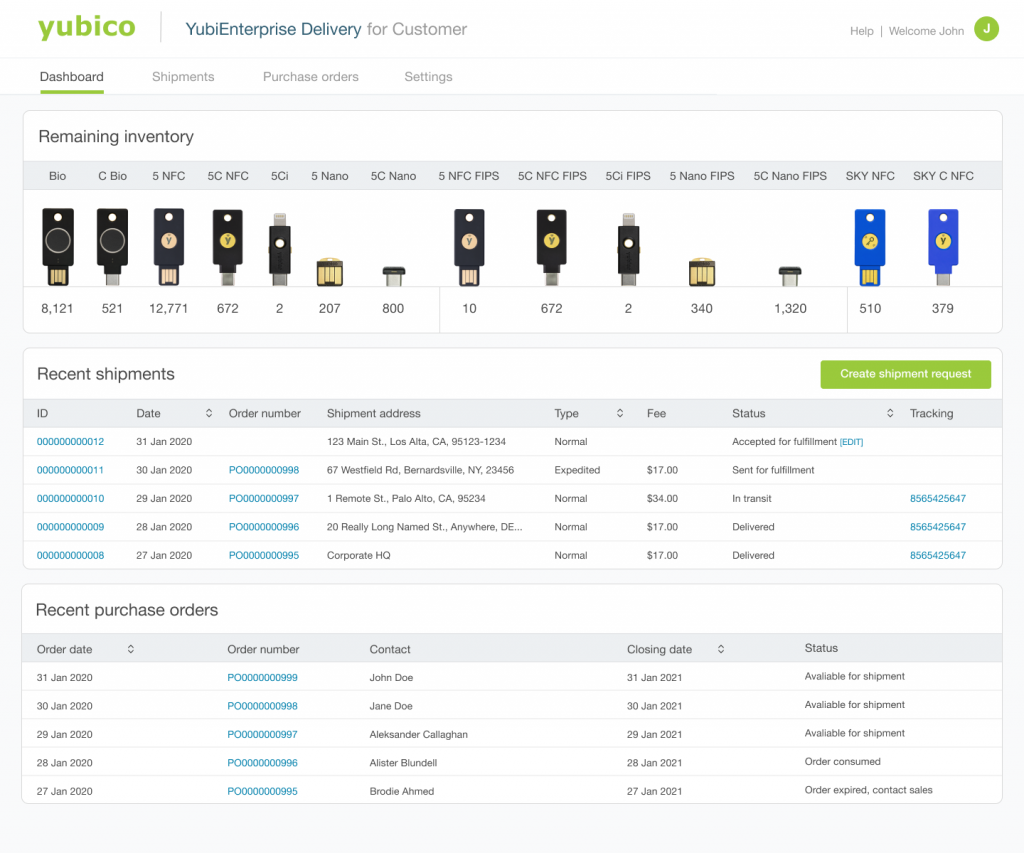1024x853 pixels.
Task: Open shipment ID 000000000012
Action: click(x=71, y=442)
